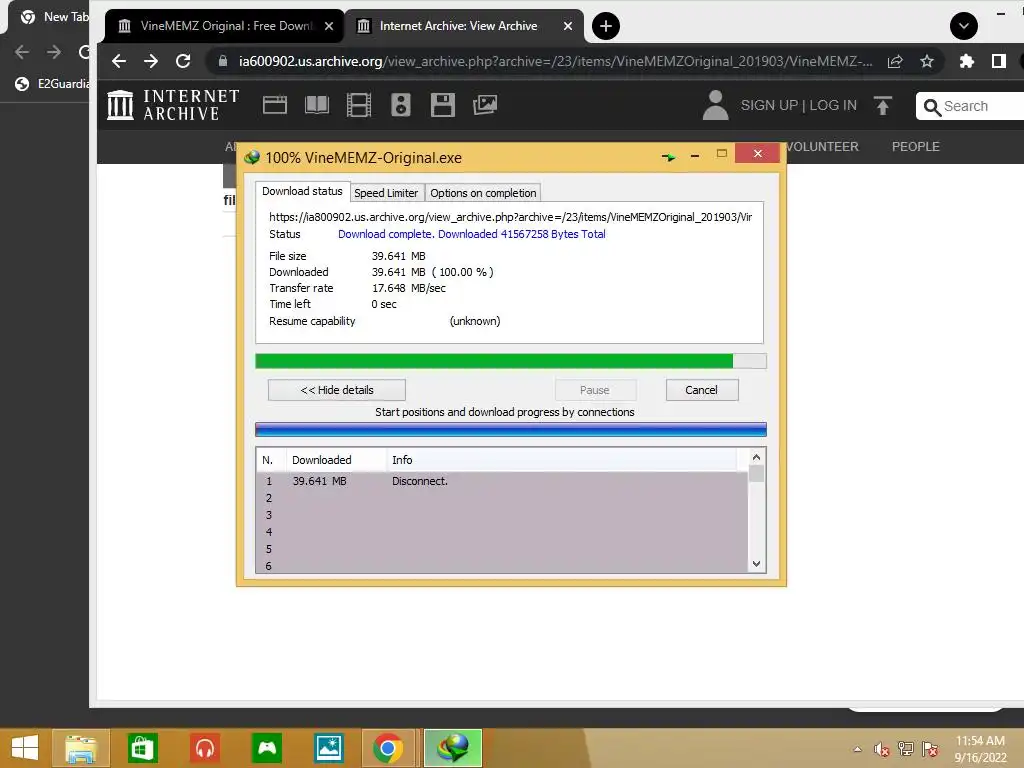Click the LOG IN link
The image size is (1024, 768).
click(833, 106)
